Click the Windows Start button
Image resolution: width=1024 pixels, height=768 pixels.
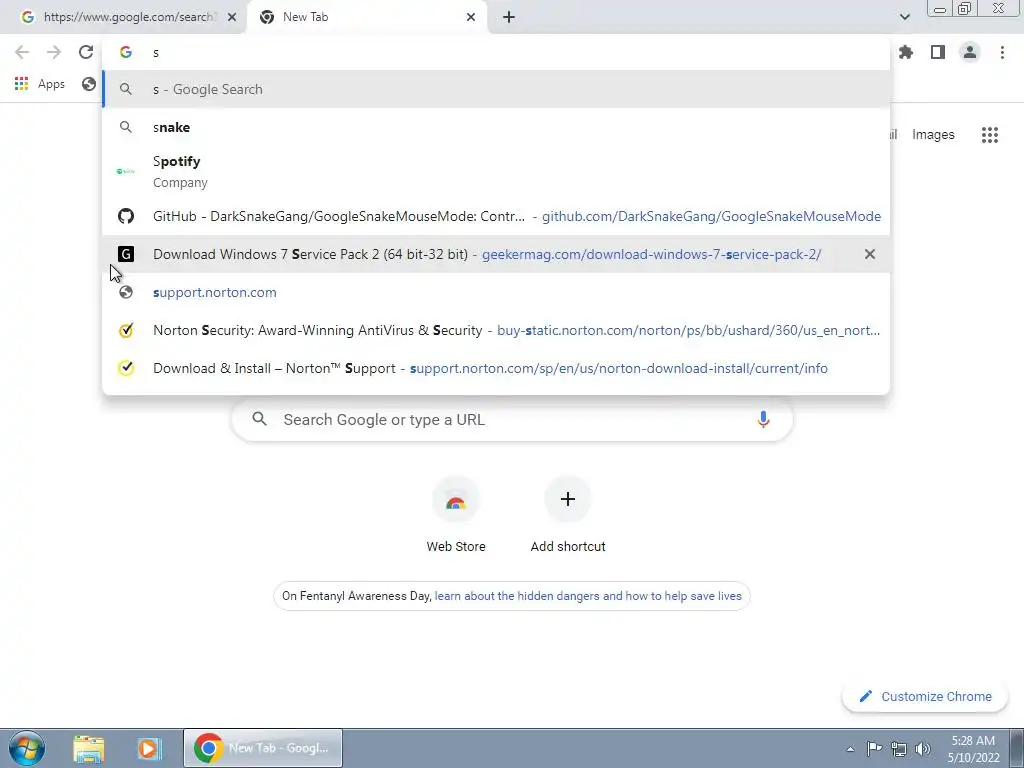pos(26,748)
